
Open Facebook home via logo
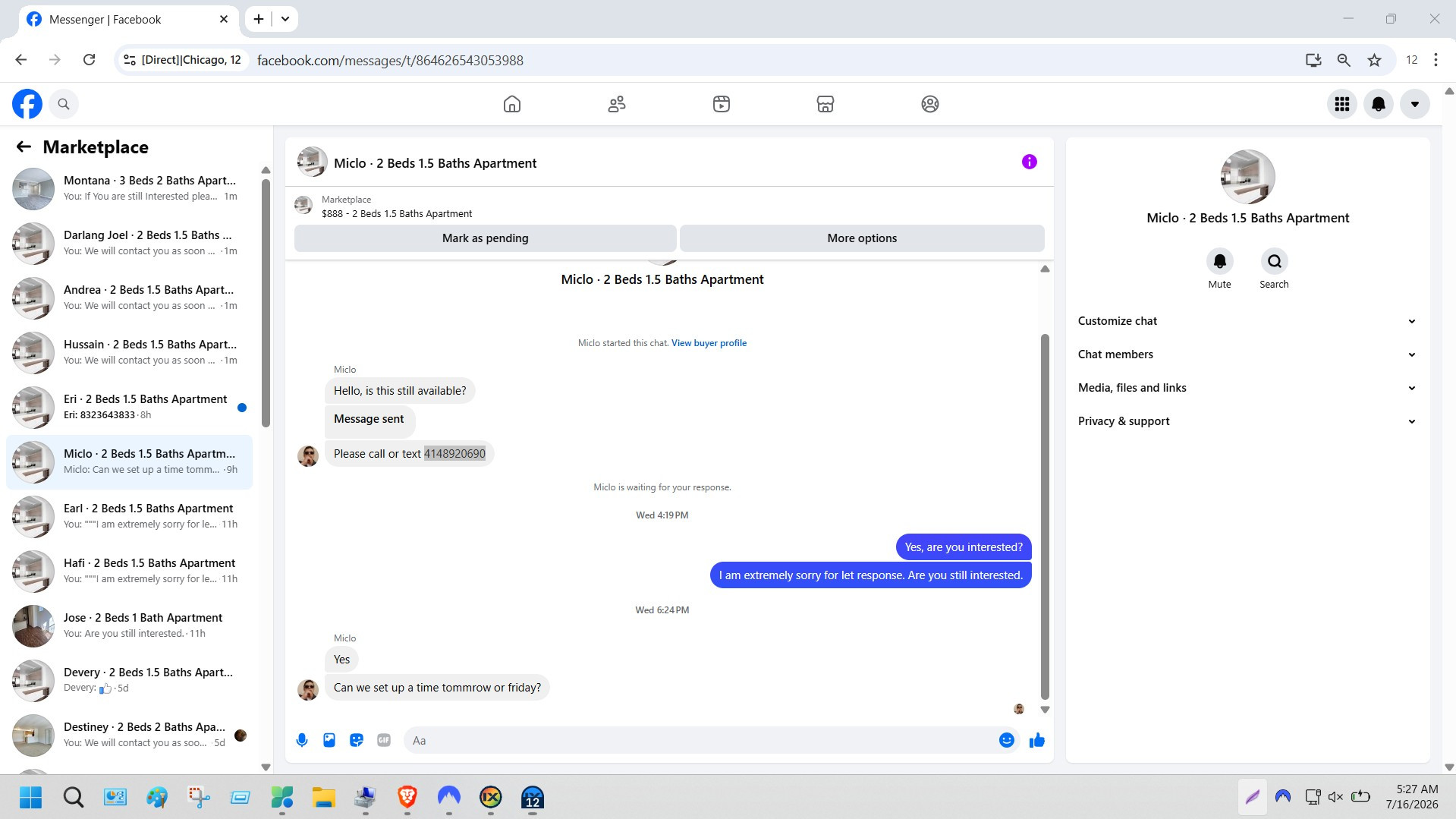tap(27, 104)
